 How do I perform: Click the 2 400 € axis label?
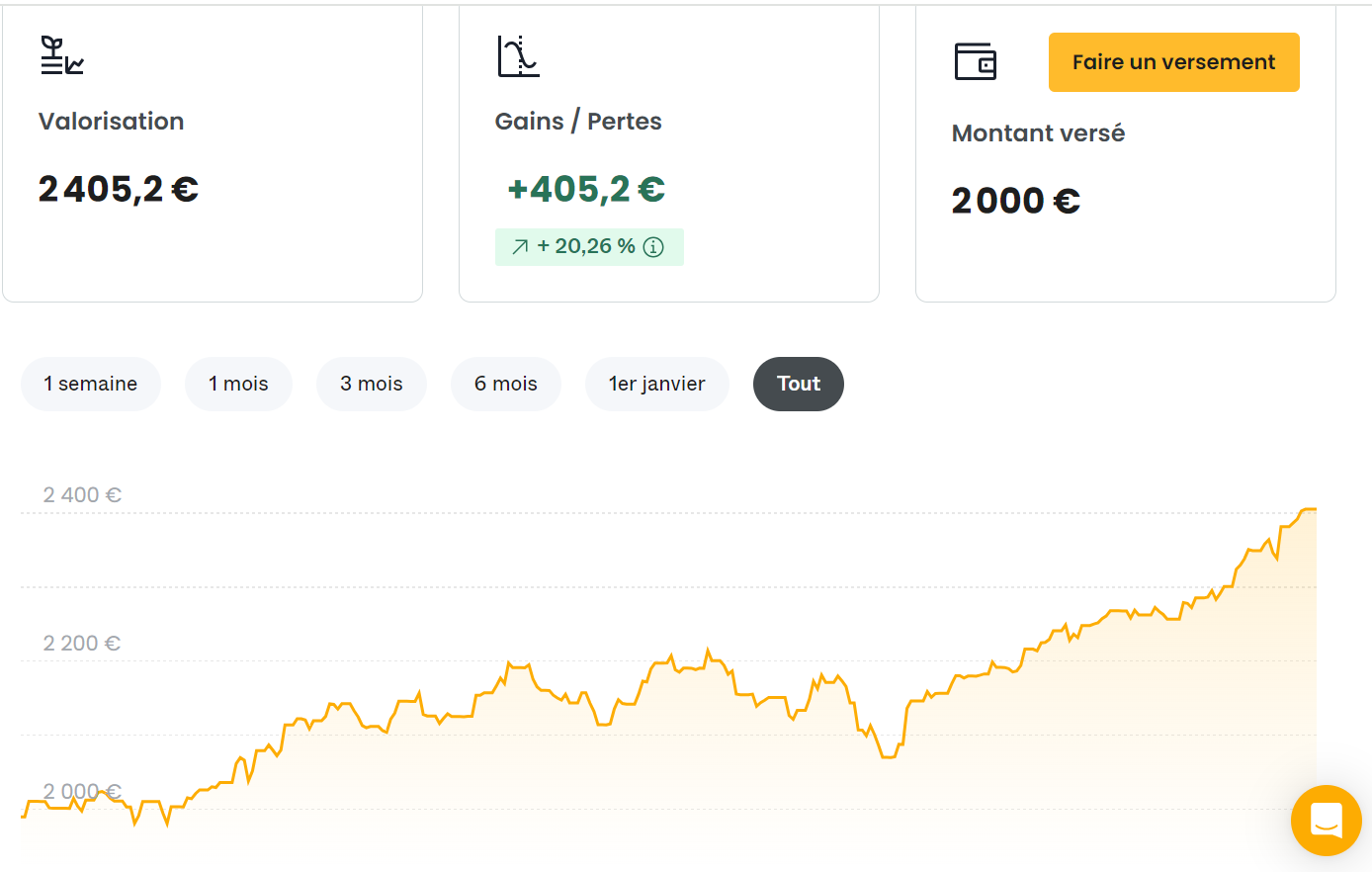click(82, 494)
